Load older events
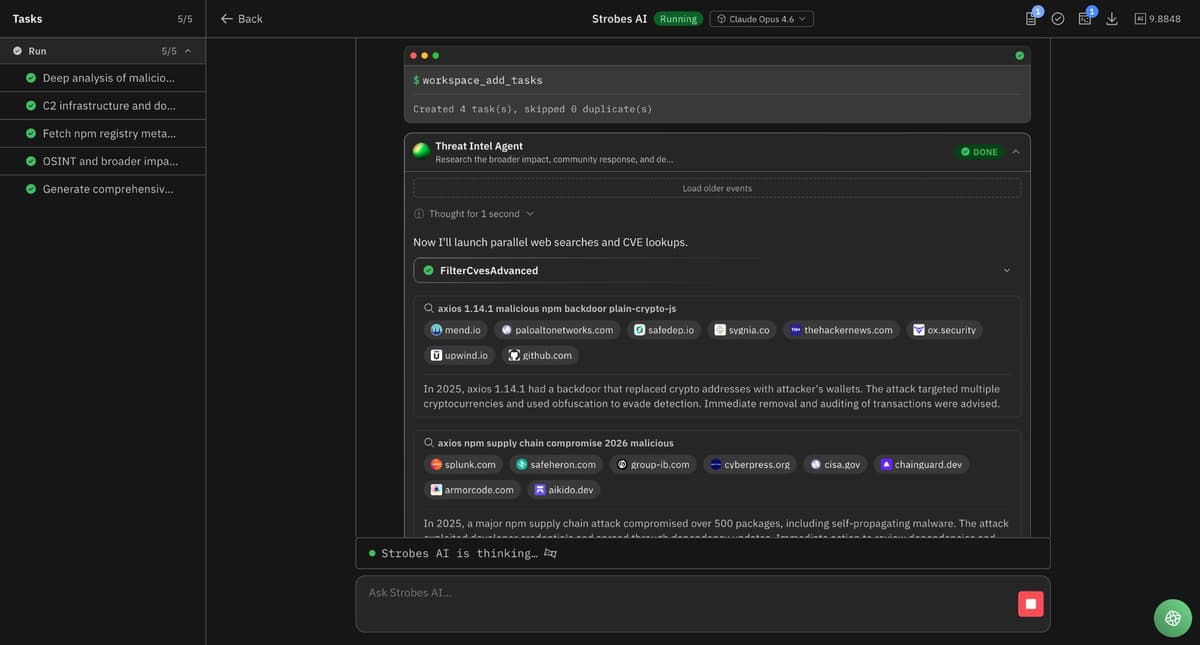This screenshot has width=1200, height=645. pos(717,188)
